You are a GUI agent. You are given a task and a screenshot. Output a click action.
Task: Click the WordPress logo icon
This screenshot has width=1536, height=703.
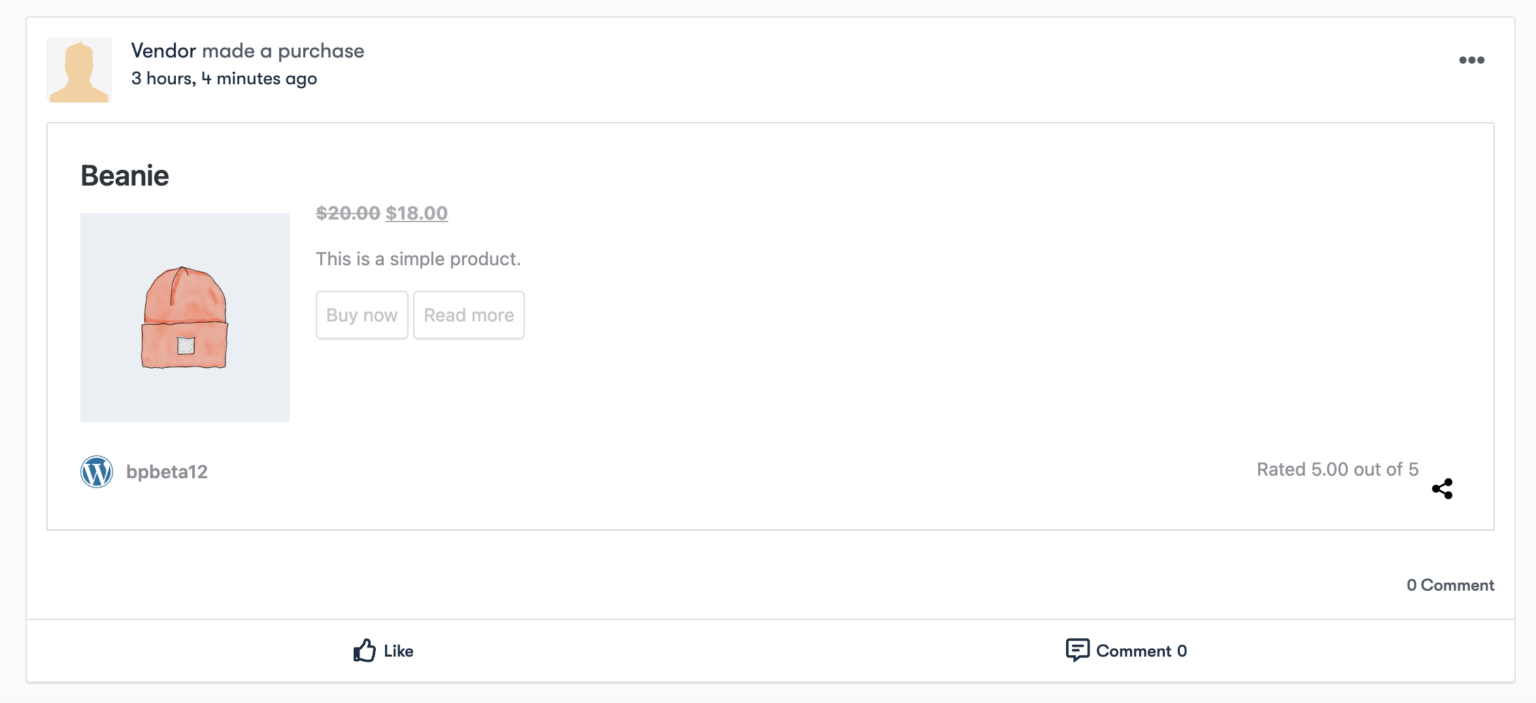[97, 472]
